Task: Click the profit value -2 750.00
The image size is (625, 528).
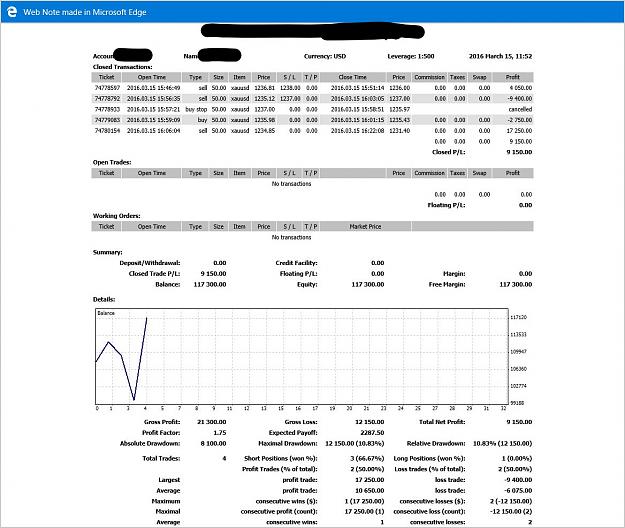Action: 519,120
